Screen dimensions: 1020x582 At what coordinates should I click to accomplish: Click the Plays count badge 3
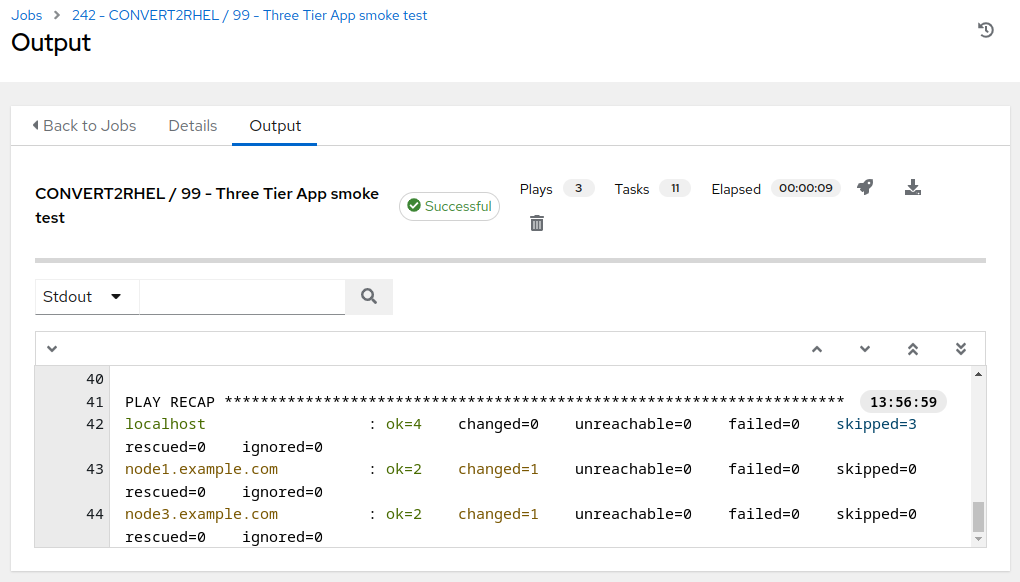(578, 189)
